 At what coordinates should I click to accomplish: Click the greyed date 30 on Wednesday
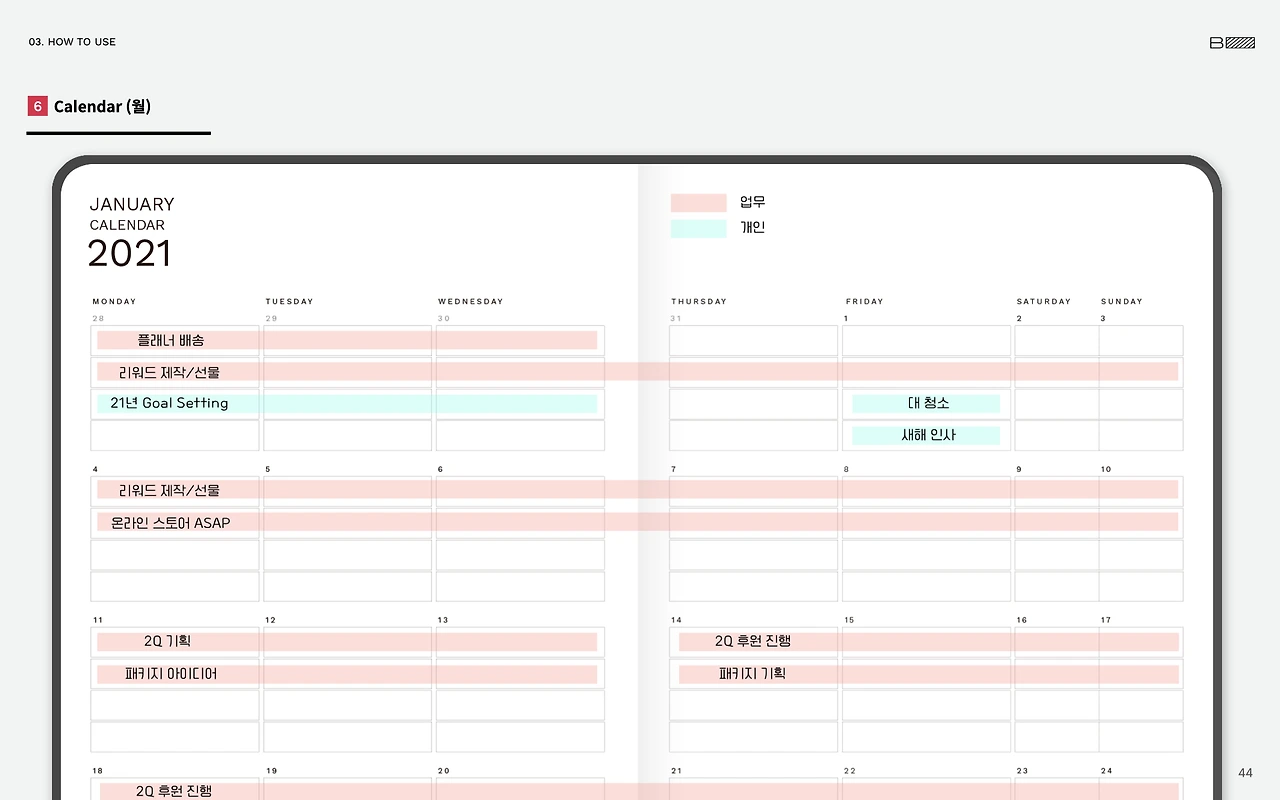[x=444, y=319]
